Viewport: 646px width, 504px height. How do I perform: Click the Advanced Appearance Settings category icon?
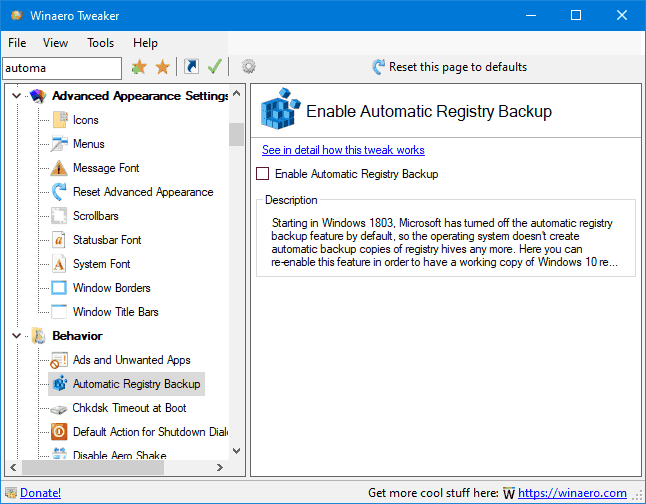[38, 96]
